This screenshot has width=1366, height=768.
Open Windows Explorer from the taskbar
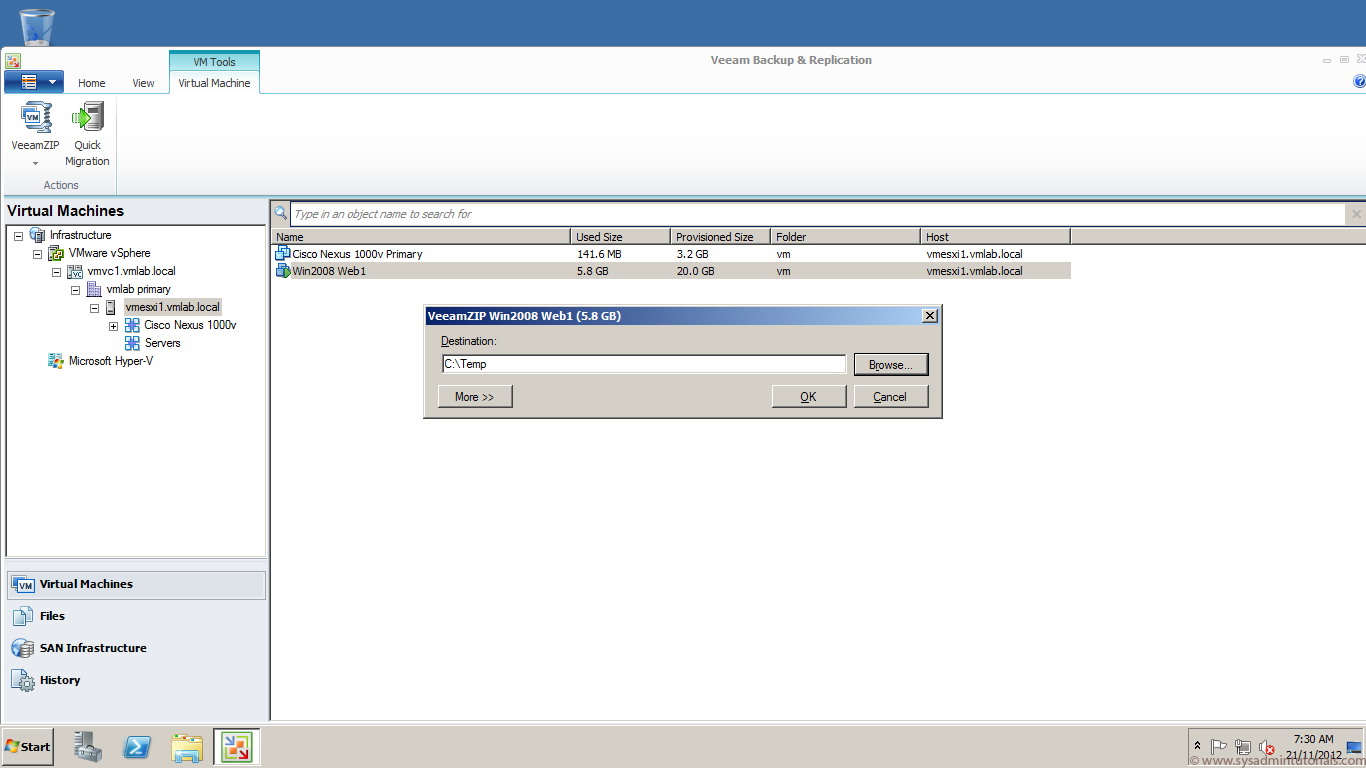[x=187, y=747]
